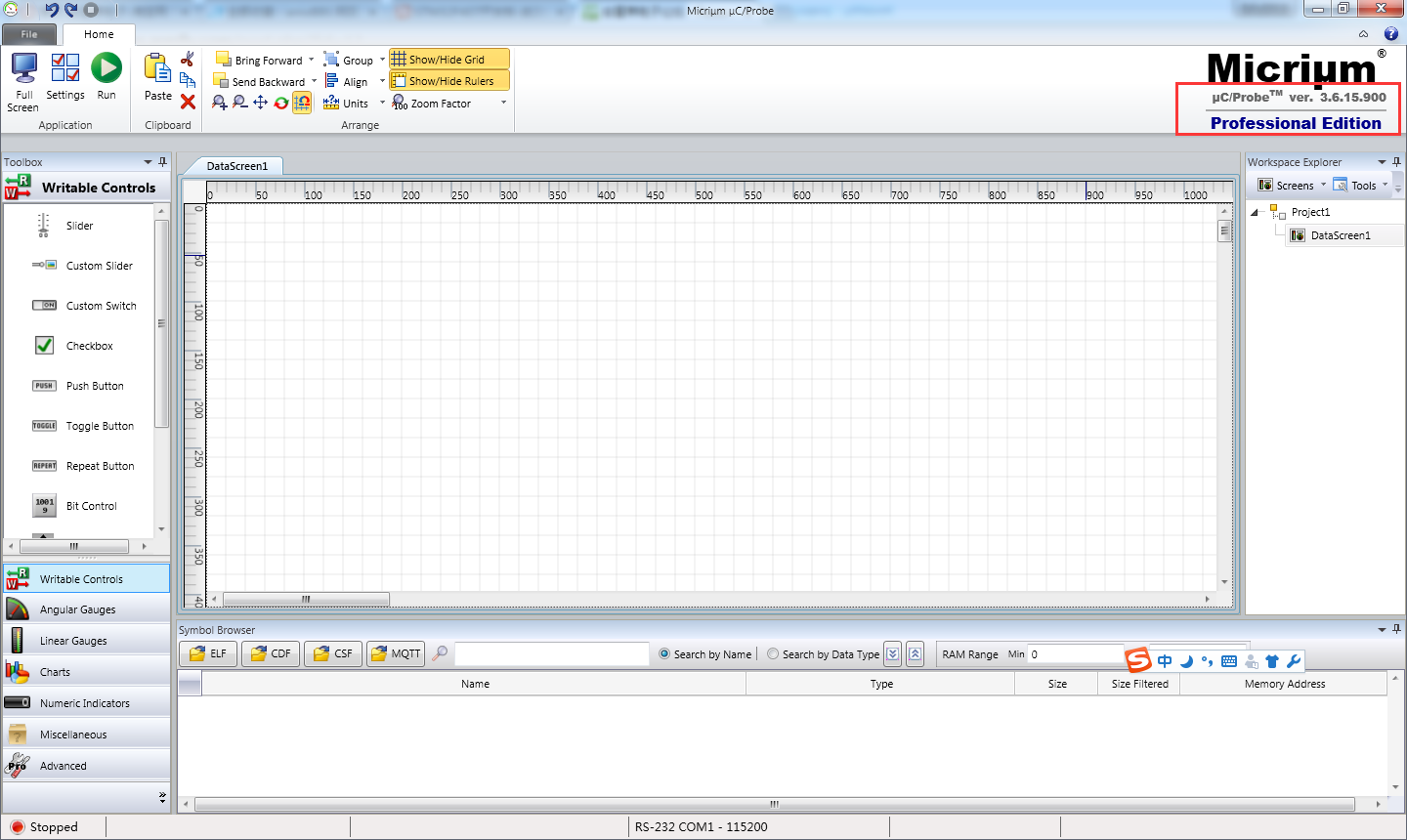Open the Charts toolbox category

(86, 672)
